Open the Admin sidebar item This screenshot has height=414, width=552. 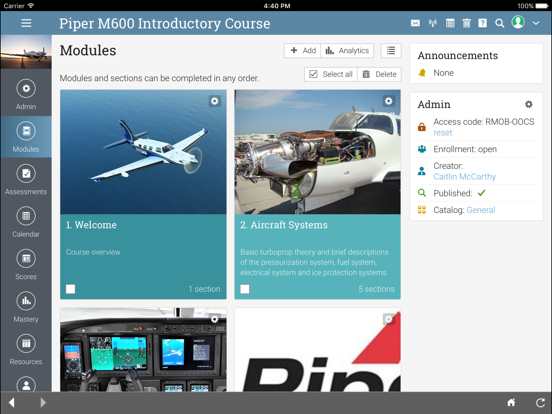[26, 94]
